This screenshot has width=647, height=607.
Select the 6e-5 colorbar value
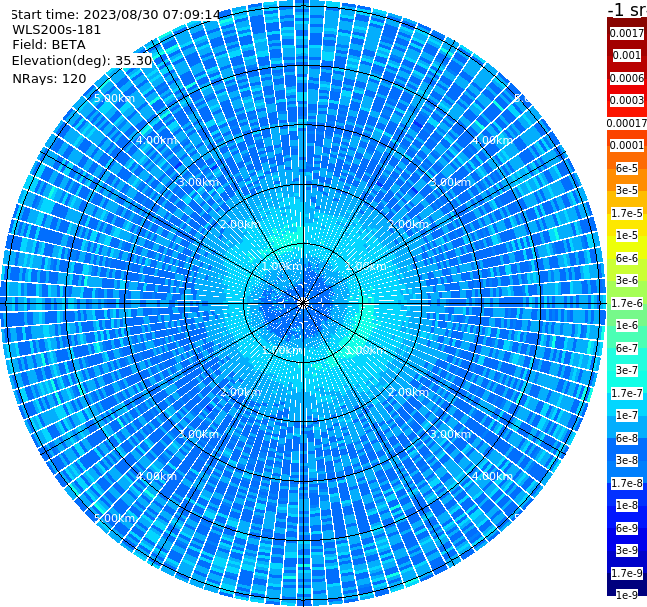pos(627,168)
